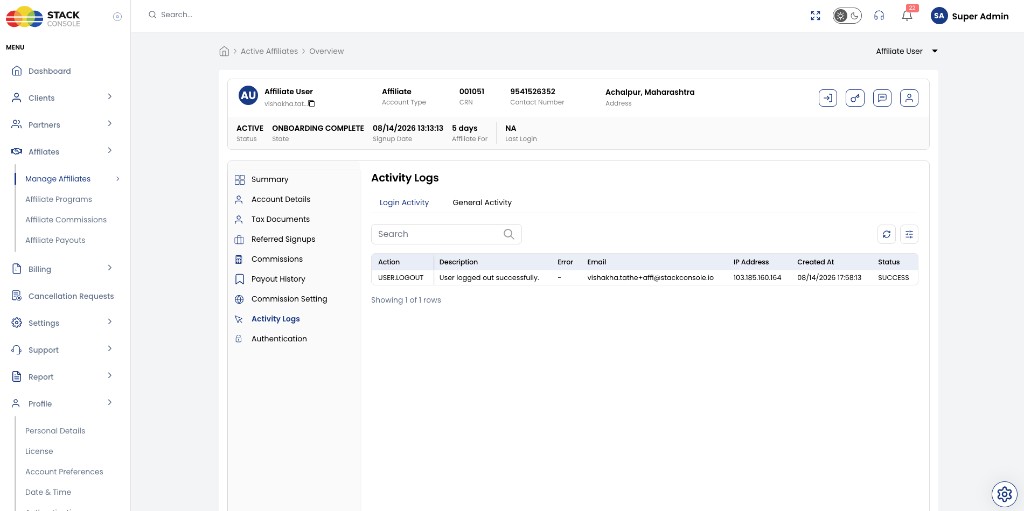Screen dimensions: 1024x511
Task: Open Personal Details under Profile
Action: pos(56,431)
